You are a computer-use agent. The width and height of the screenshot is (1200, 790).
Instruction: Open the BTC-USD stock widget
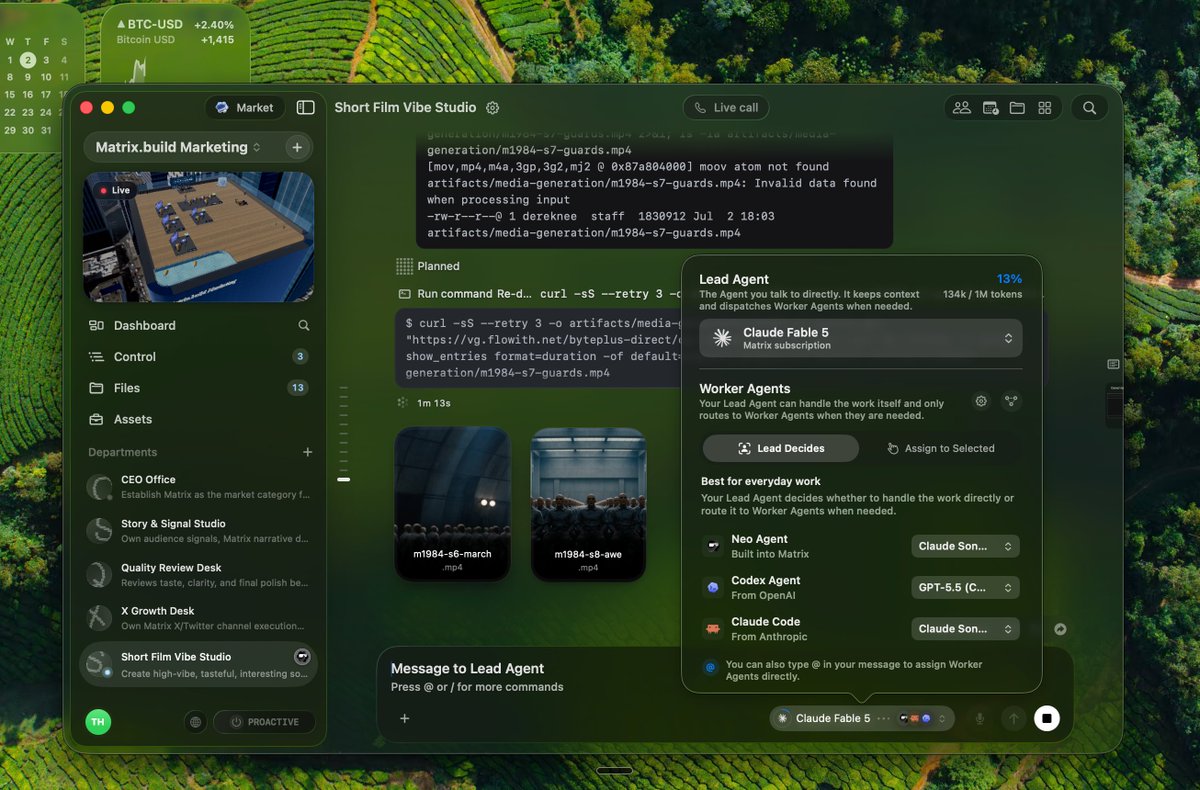click(x=175, y=44)
